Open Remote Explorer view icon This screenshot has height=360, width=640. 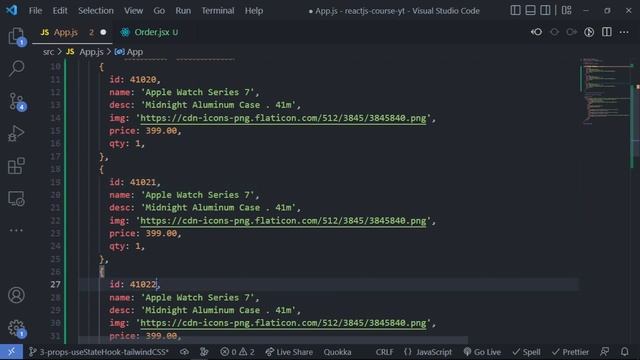point(16,198)
